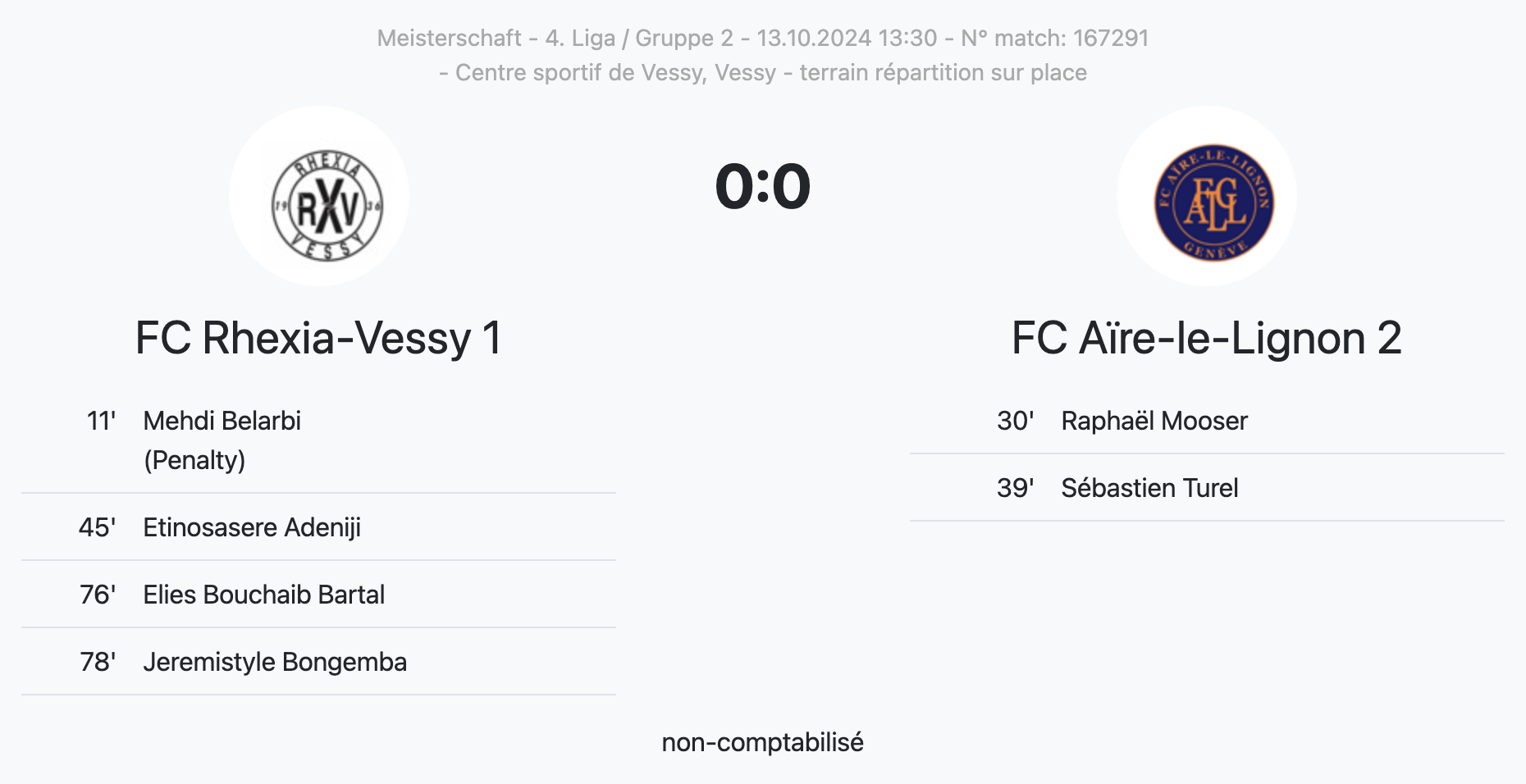
Task: Click the 0:0 match score
Action: pos(762,187)
